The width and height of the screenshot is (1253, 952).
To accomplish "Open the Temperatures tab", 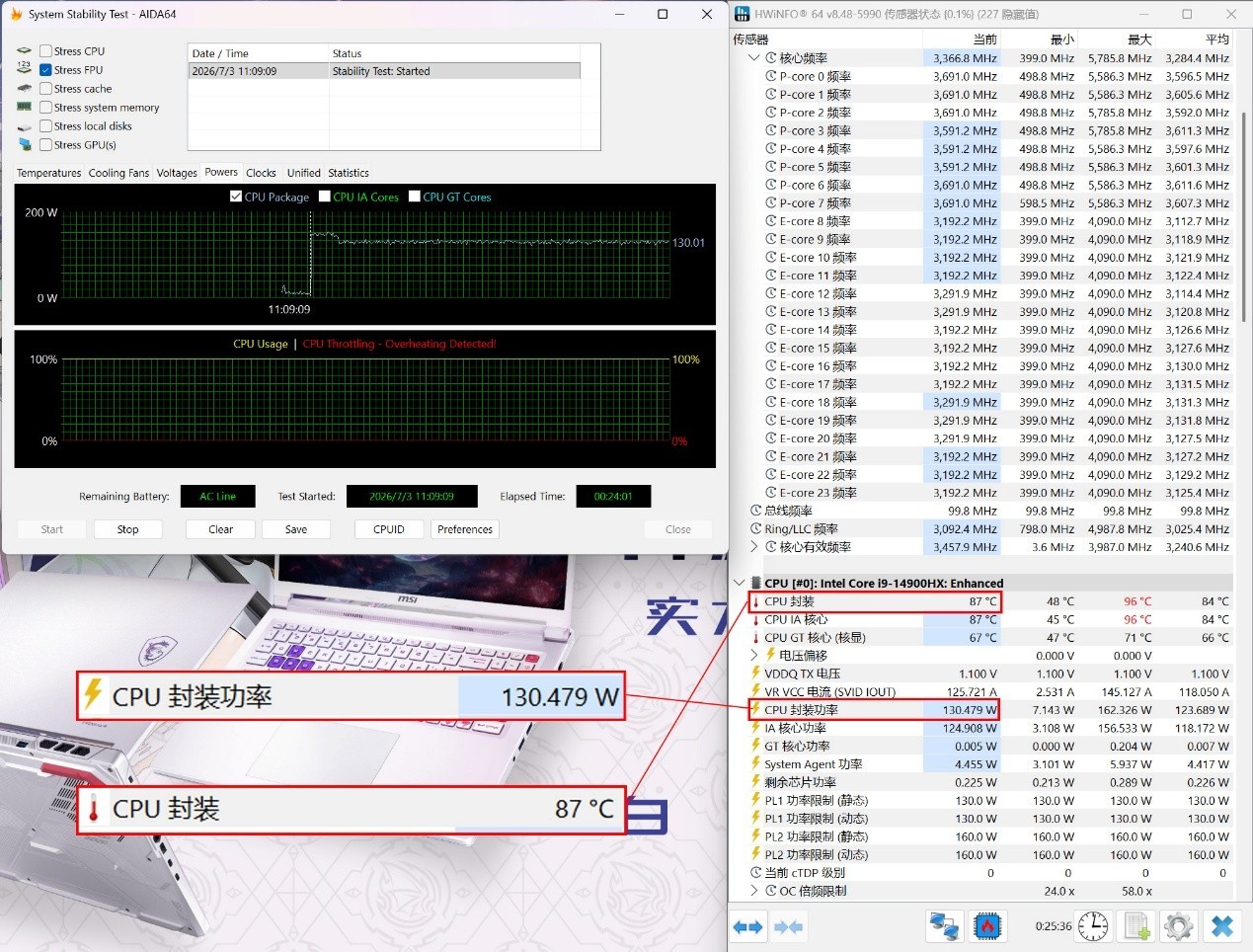I will (x=49, y=173).
